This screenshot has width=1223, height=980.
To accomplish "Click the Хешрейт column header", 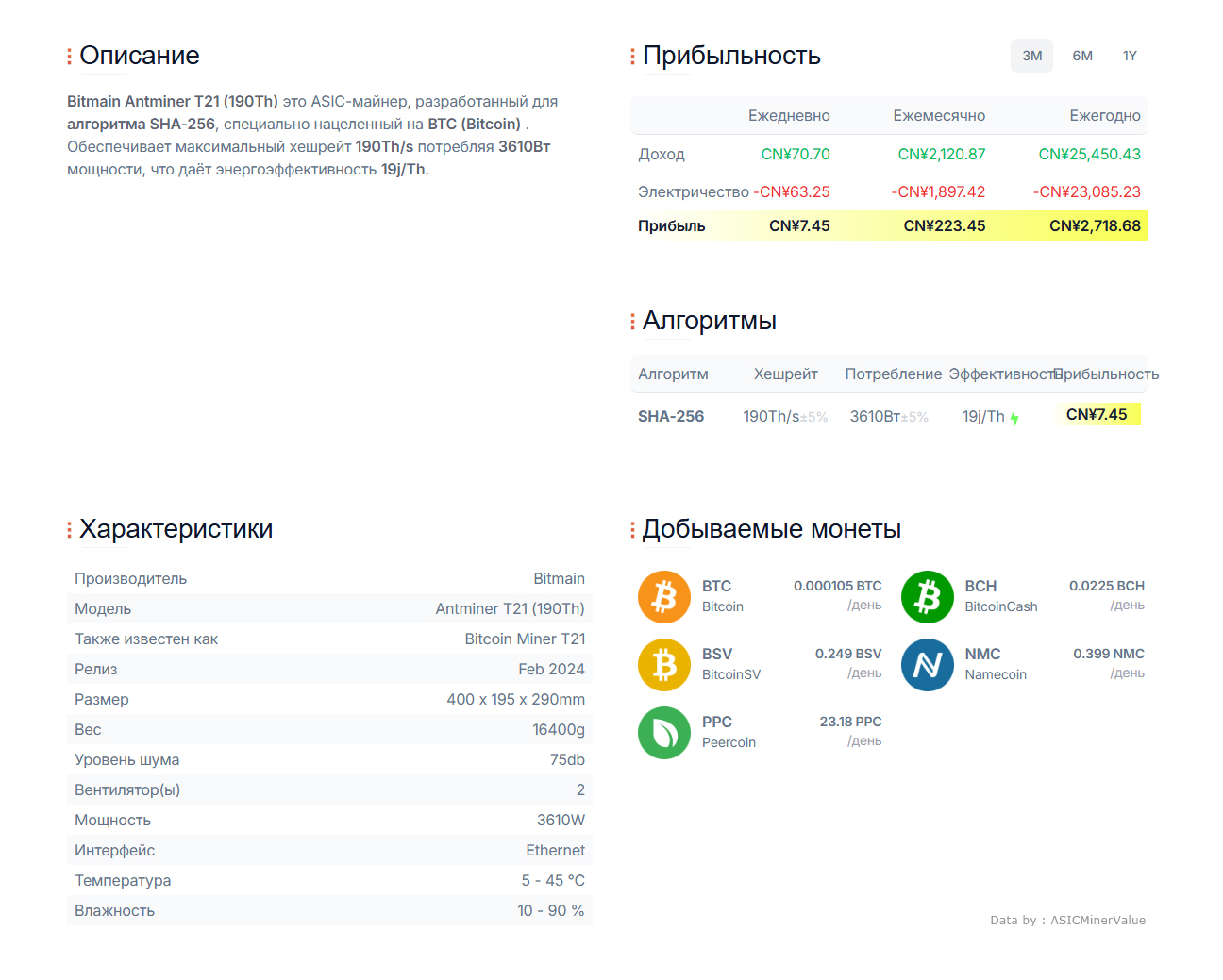I will pos(786,374).
